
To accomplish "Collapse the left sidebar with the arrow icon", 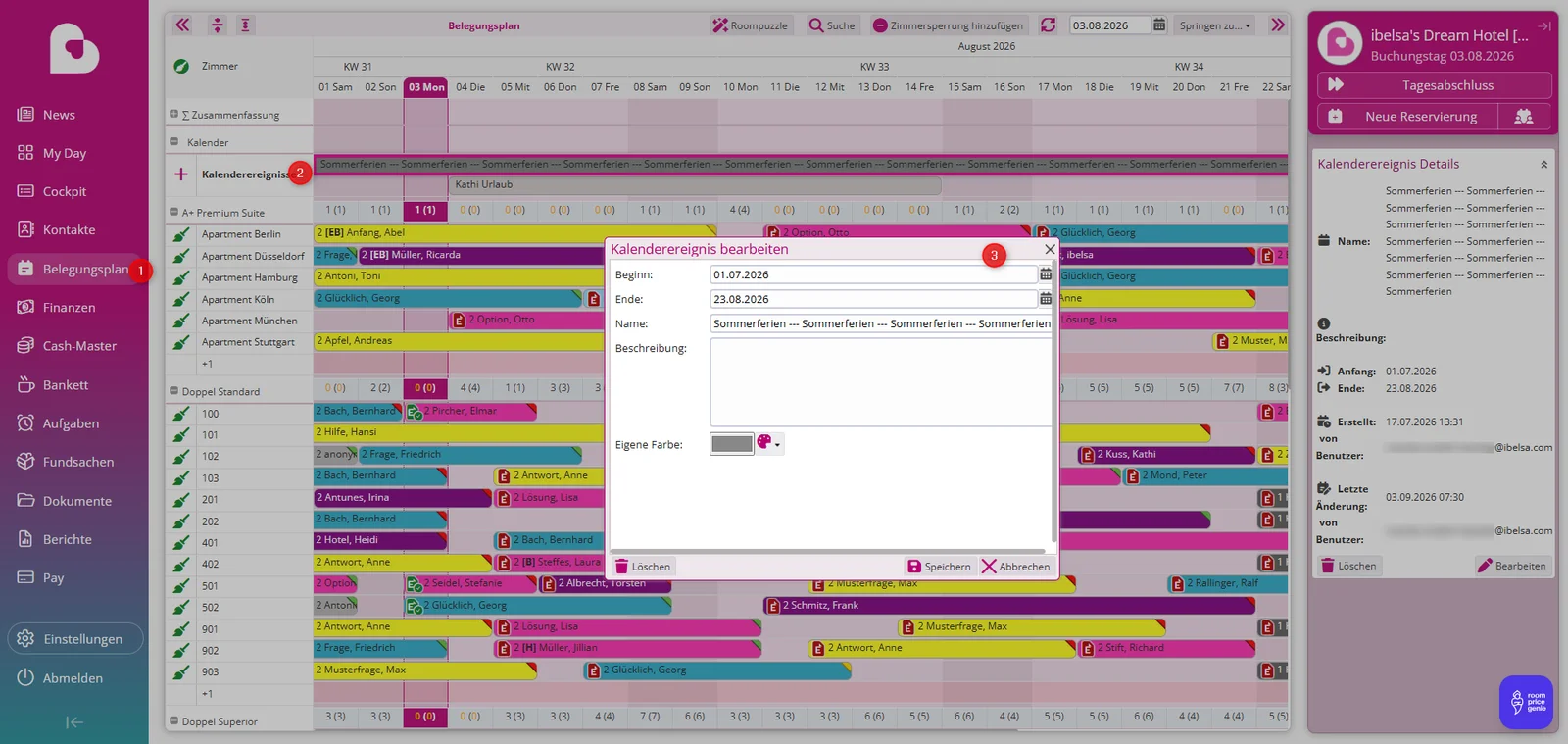I will tap(74, 722).
